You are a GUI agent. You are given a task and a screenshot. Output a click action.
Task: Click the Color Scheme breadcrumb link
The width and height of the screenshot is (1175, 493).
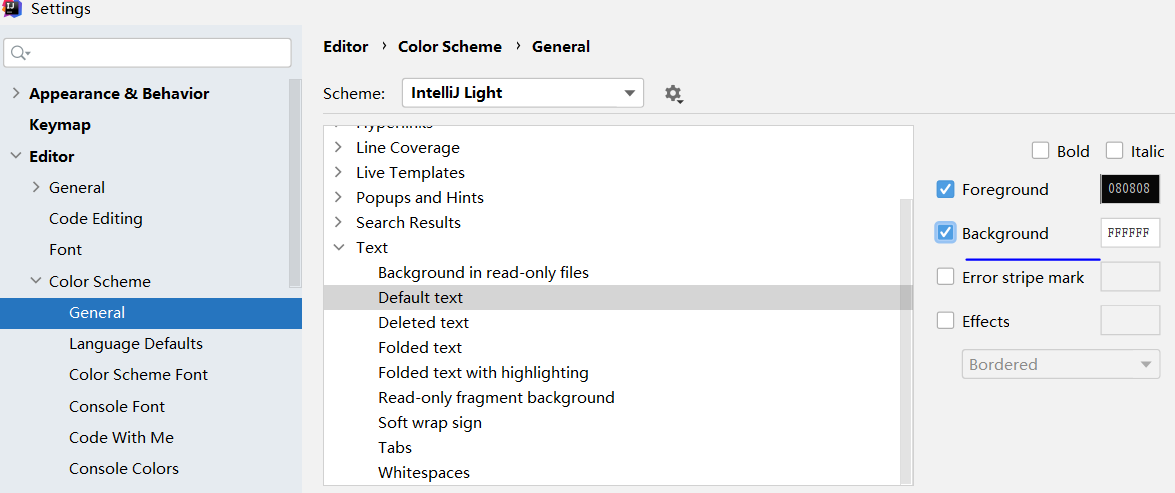coord(449,46)
